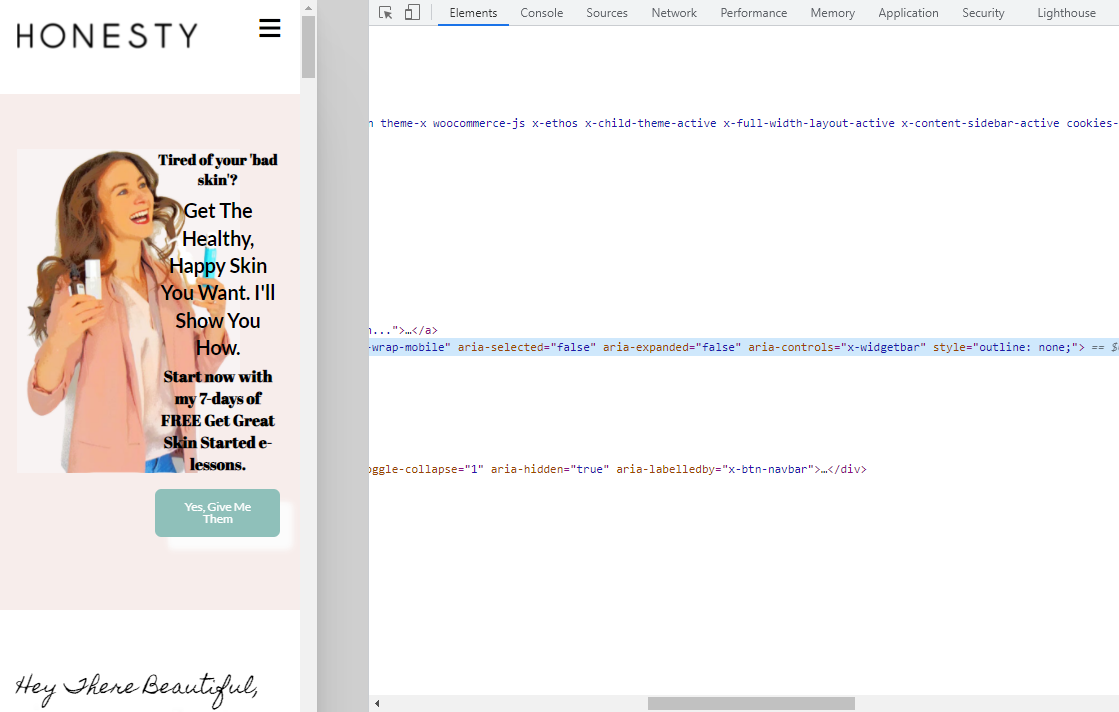Activate the inspect element picker icon
Image resolution: width=1119 pixels, height=712 pixels.
(x=385, y=13)
